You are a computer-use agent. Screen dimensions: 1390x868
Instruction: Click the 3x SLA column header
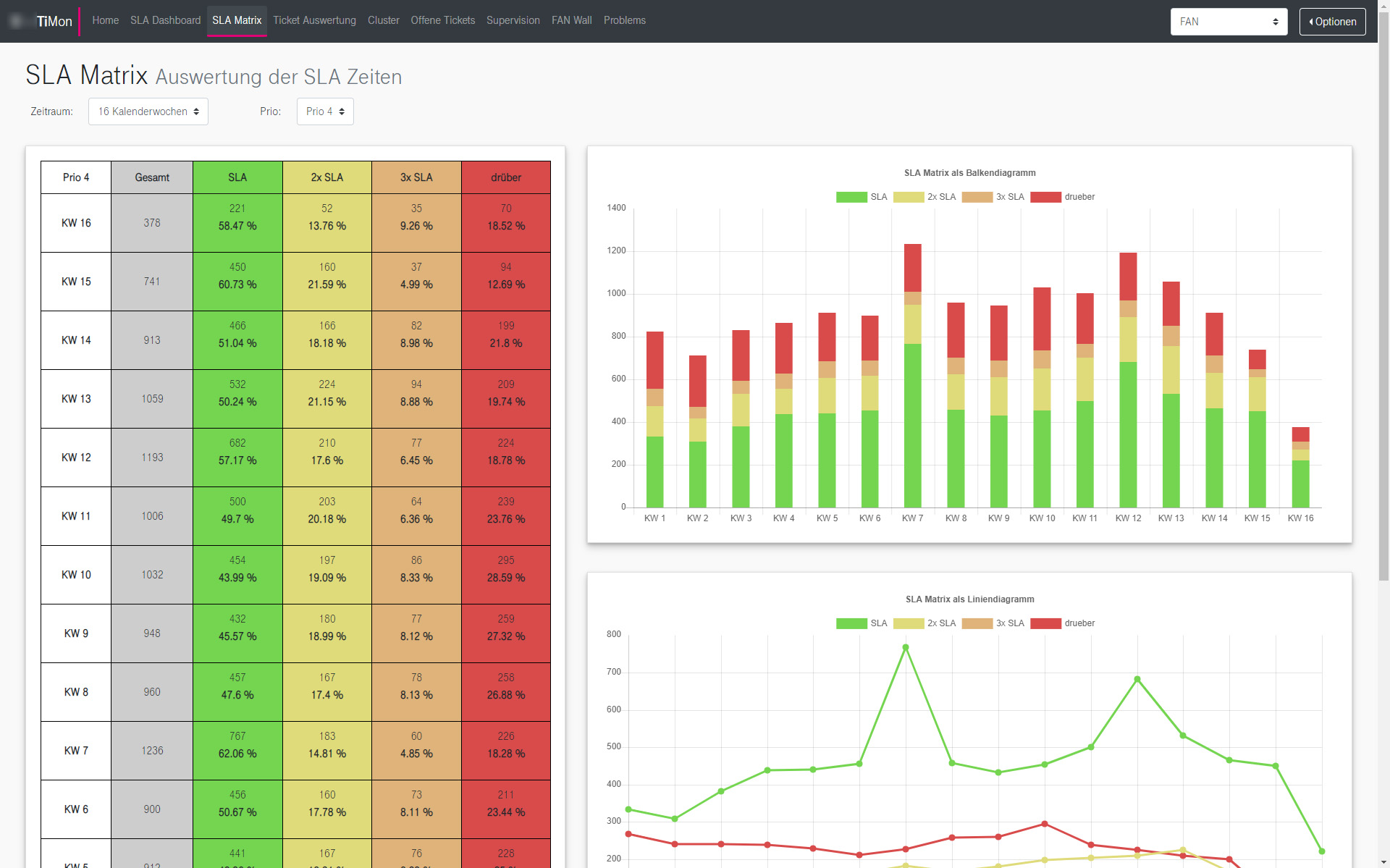coord(416,177)
